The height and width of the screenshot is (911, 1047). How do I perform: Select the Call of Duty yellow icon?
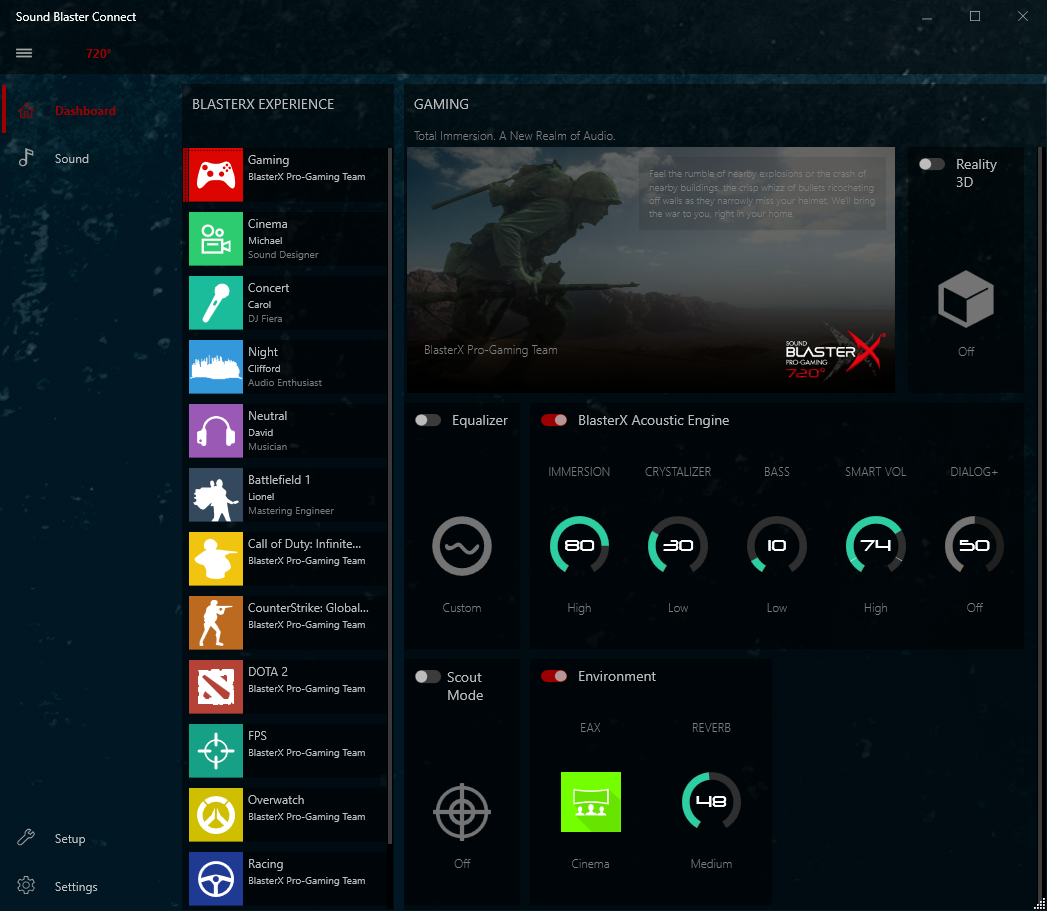tap(216, 559)
